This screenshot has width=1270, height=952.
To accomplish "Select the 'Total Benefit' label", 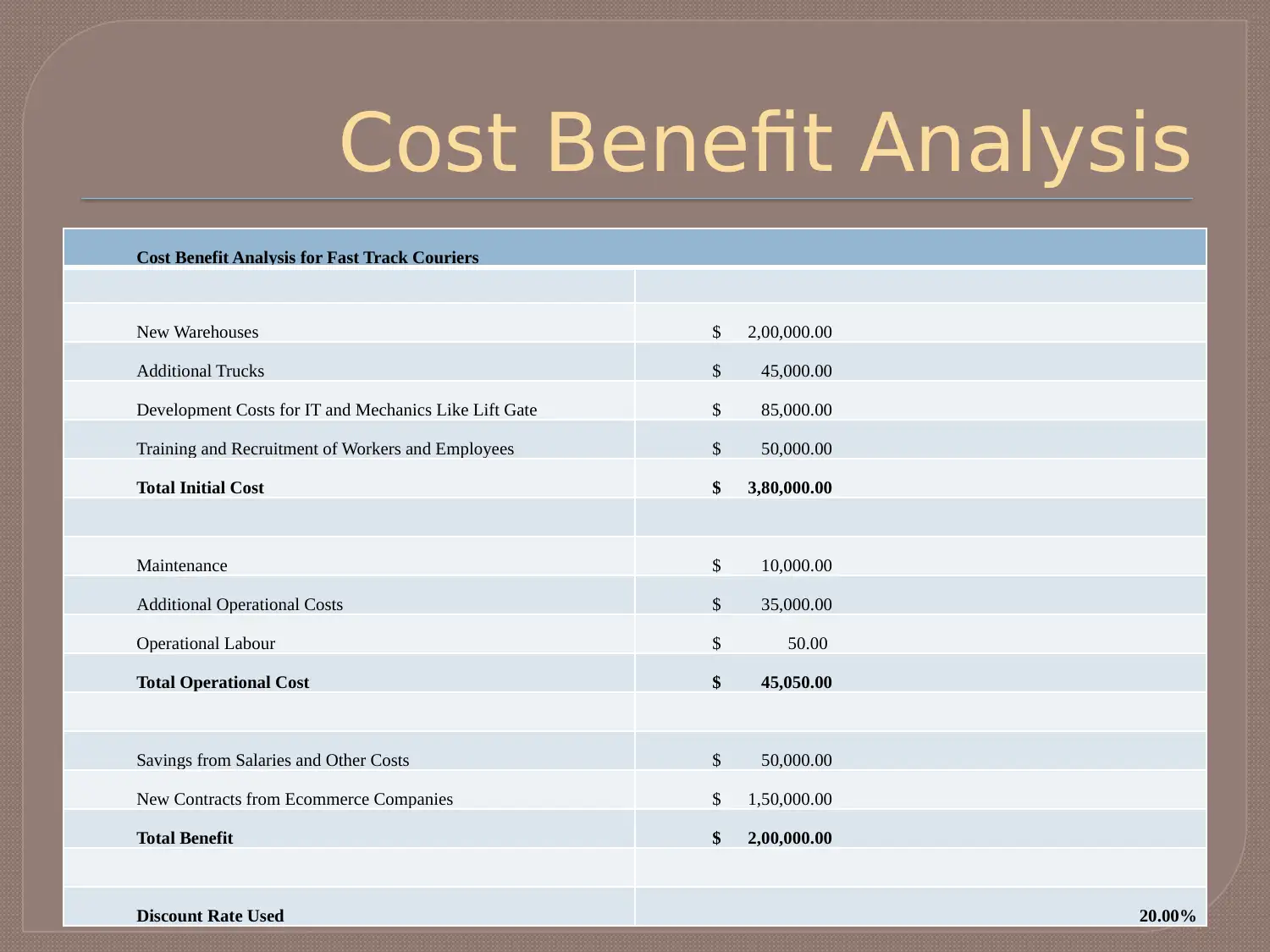I will tap(185, 838).
